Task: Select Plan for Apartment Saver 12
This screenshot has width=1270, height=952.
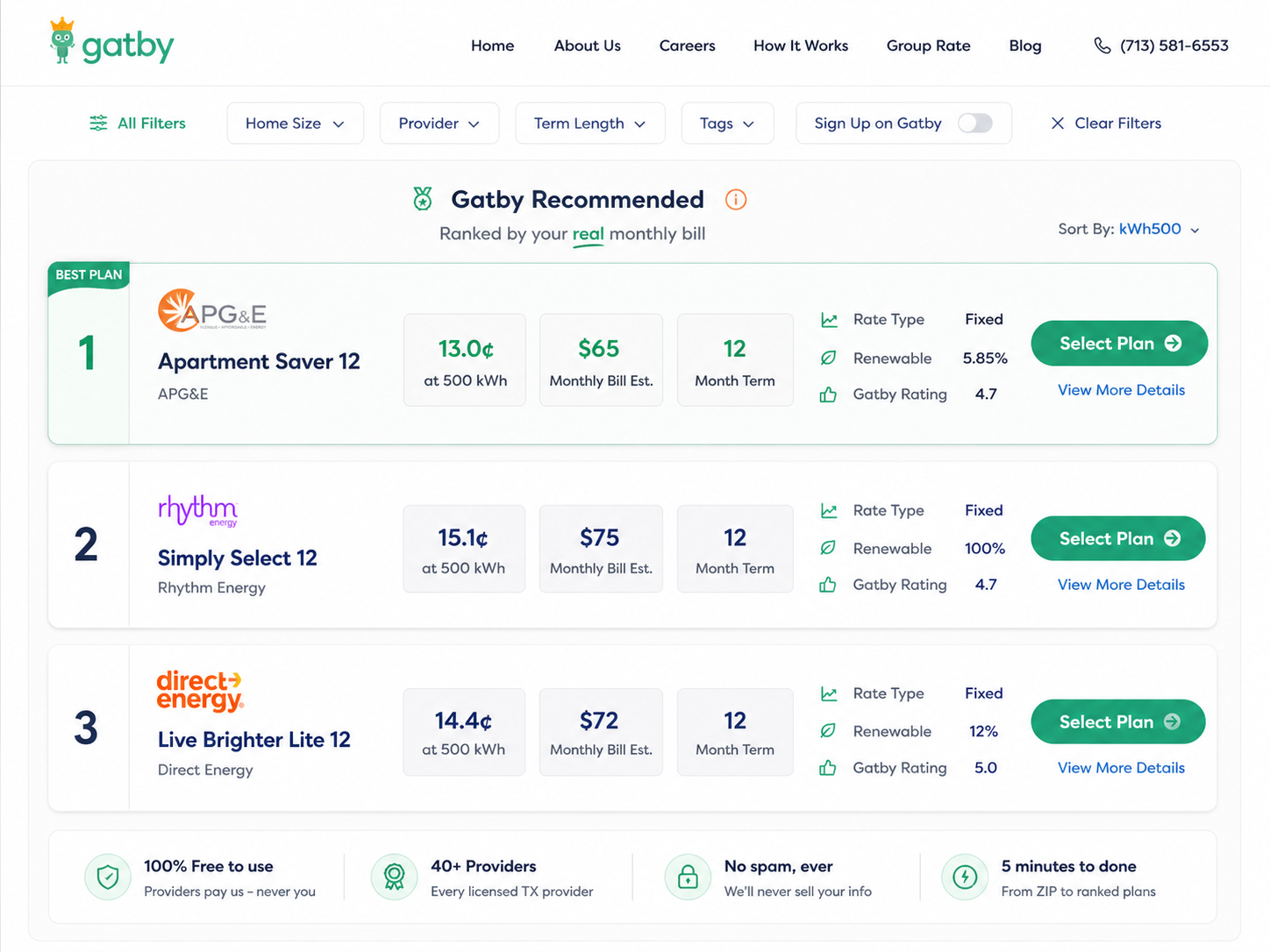Action: pos(1119,344)
